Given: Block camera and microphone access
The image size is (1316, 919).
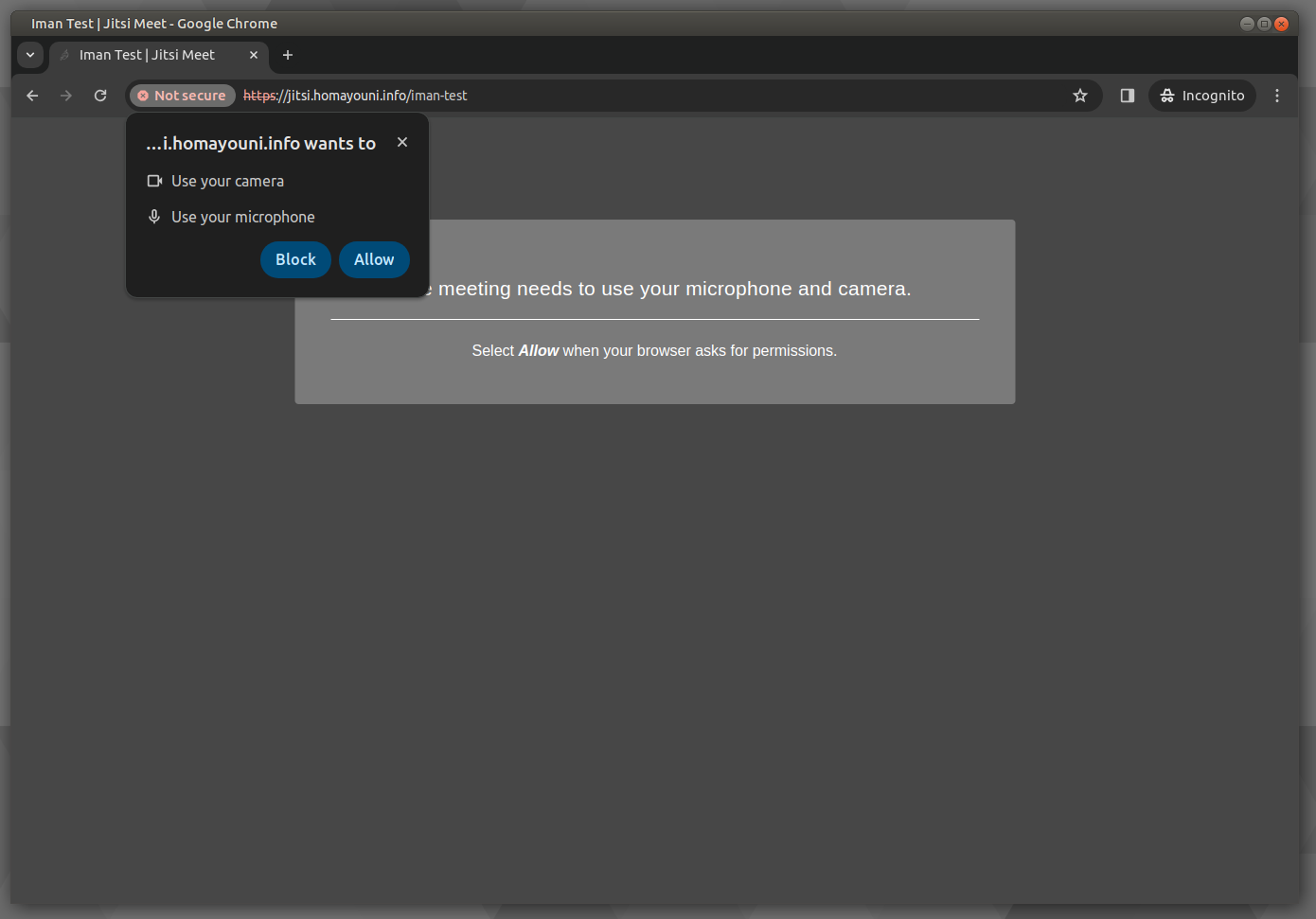Looking at the screenshot, I should [x=295, y=259].
